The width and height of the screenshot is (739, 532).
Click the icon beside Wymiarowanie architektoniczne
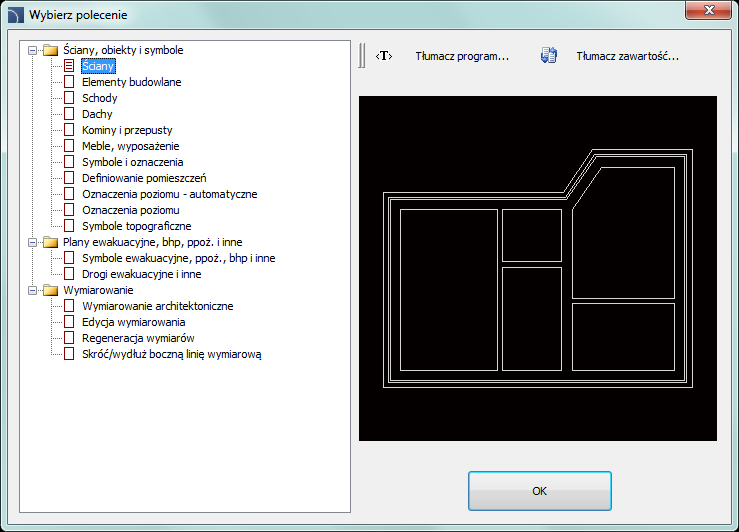click(69, 306)
